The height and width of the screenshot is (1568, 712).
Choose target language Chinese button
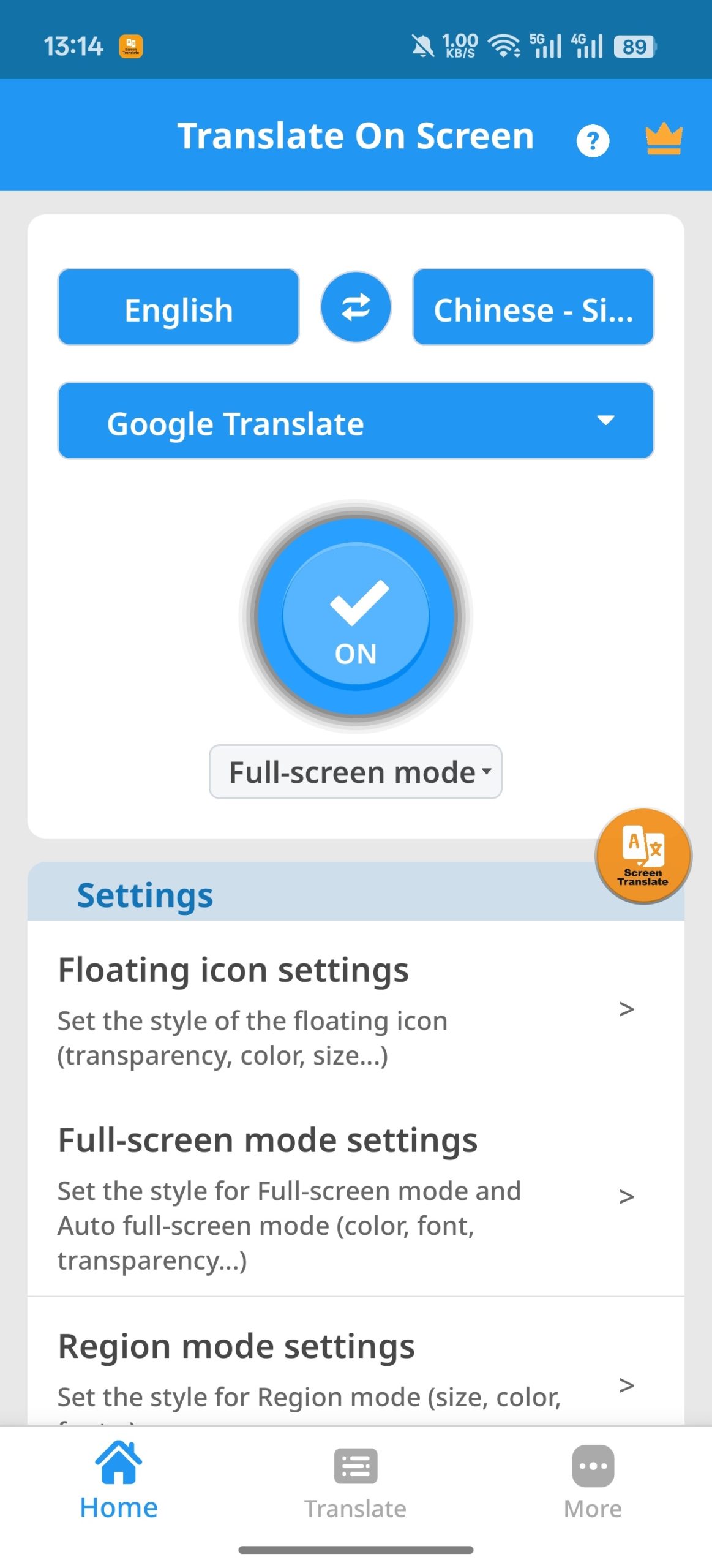533,307
